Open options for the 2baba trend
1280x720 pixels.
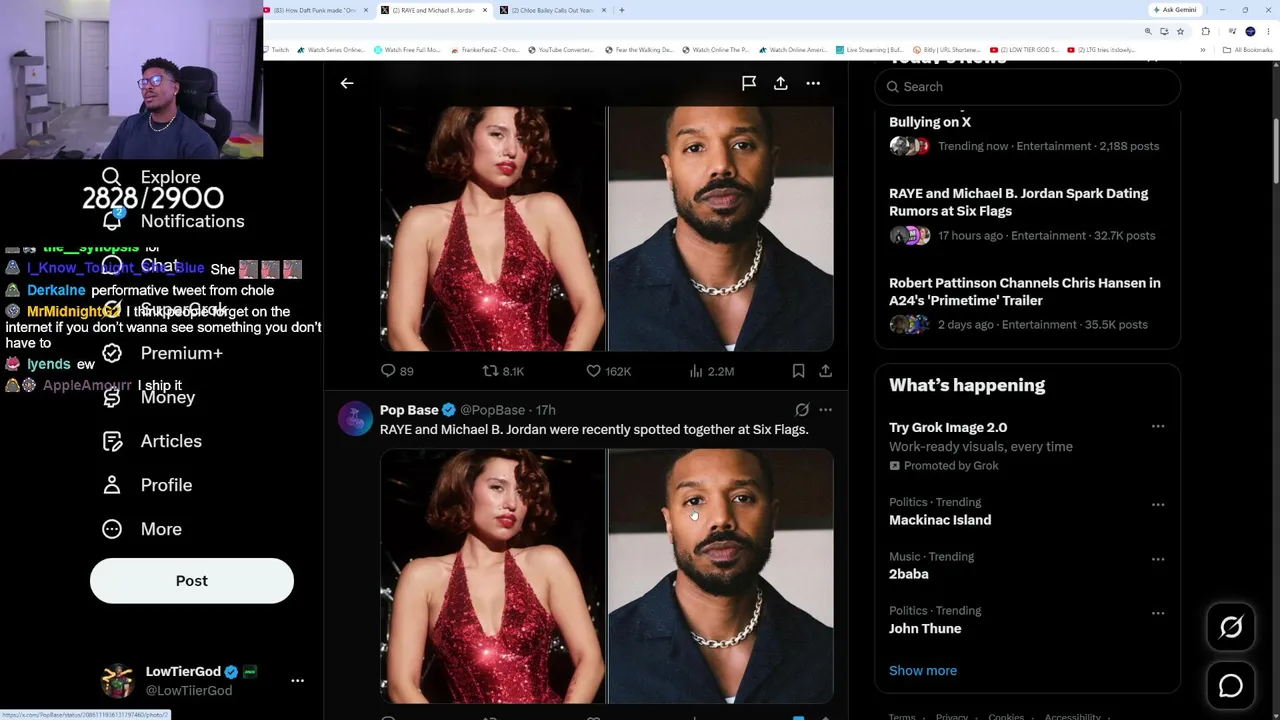1158,559
